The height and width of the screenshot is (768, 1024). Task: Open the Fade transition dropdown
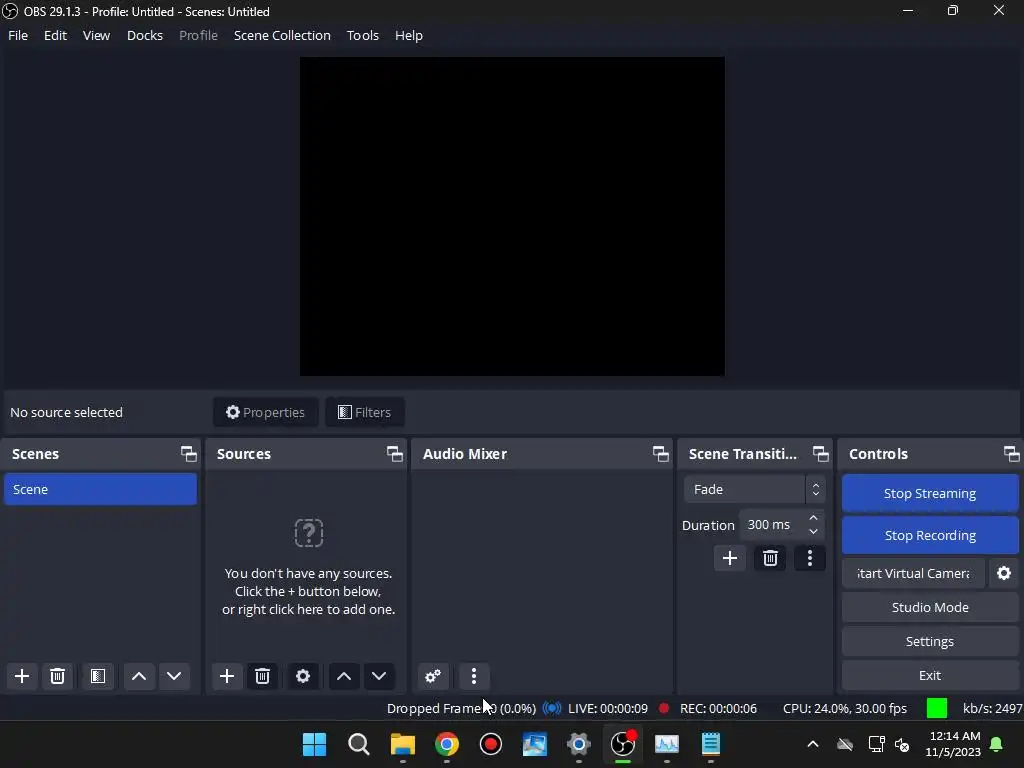(754, 489)
